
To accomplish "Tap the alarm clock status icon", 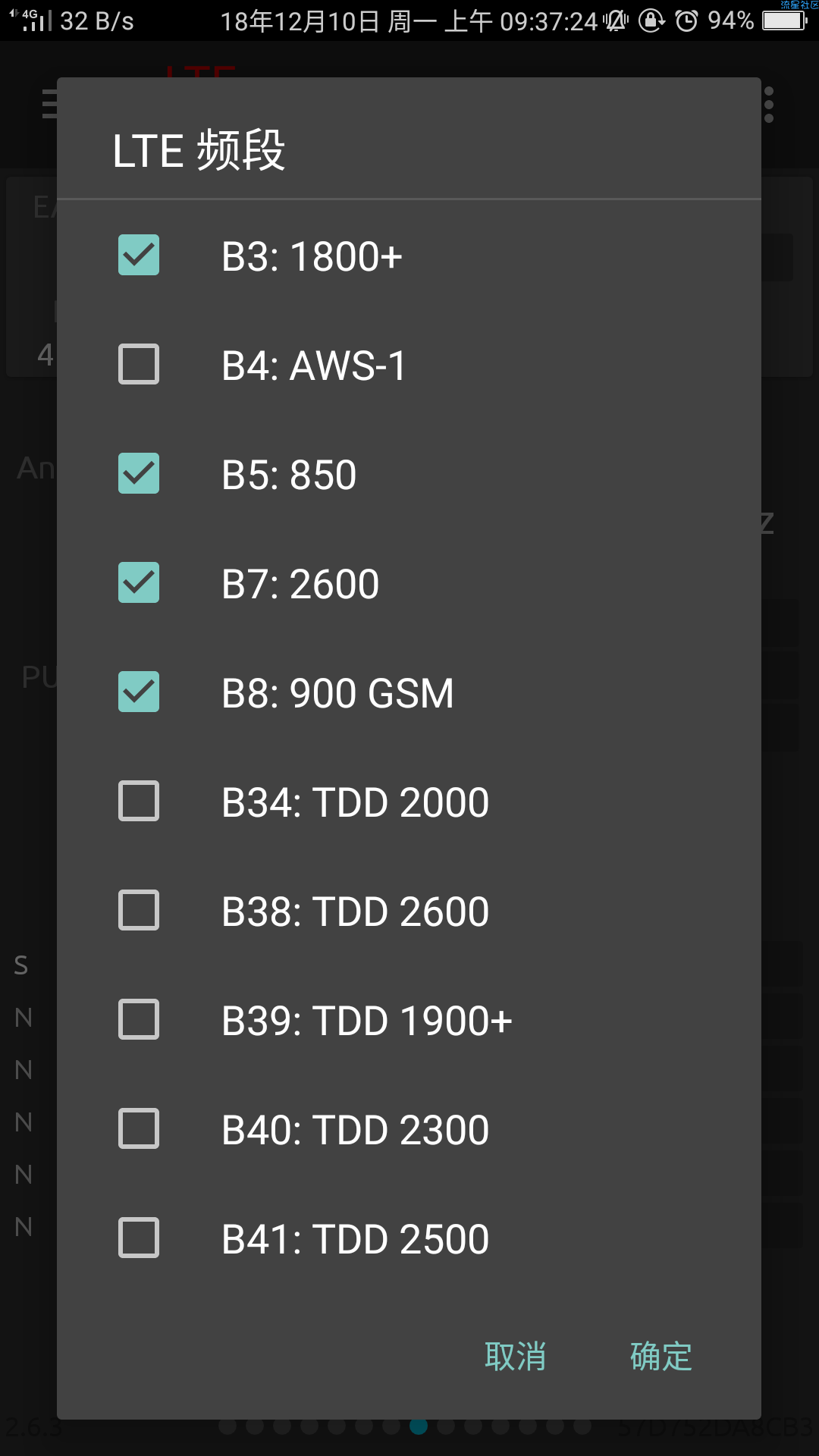I will (686, 20).
